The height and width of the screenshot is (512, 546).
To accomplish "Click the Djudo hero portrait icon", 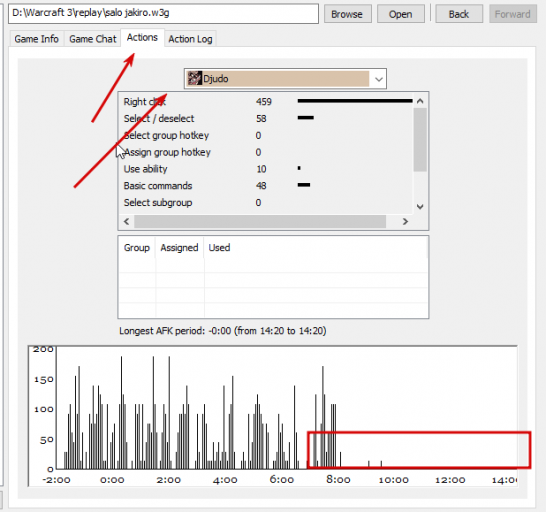I will tap(194, 78).
